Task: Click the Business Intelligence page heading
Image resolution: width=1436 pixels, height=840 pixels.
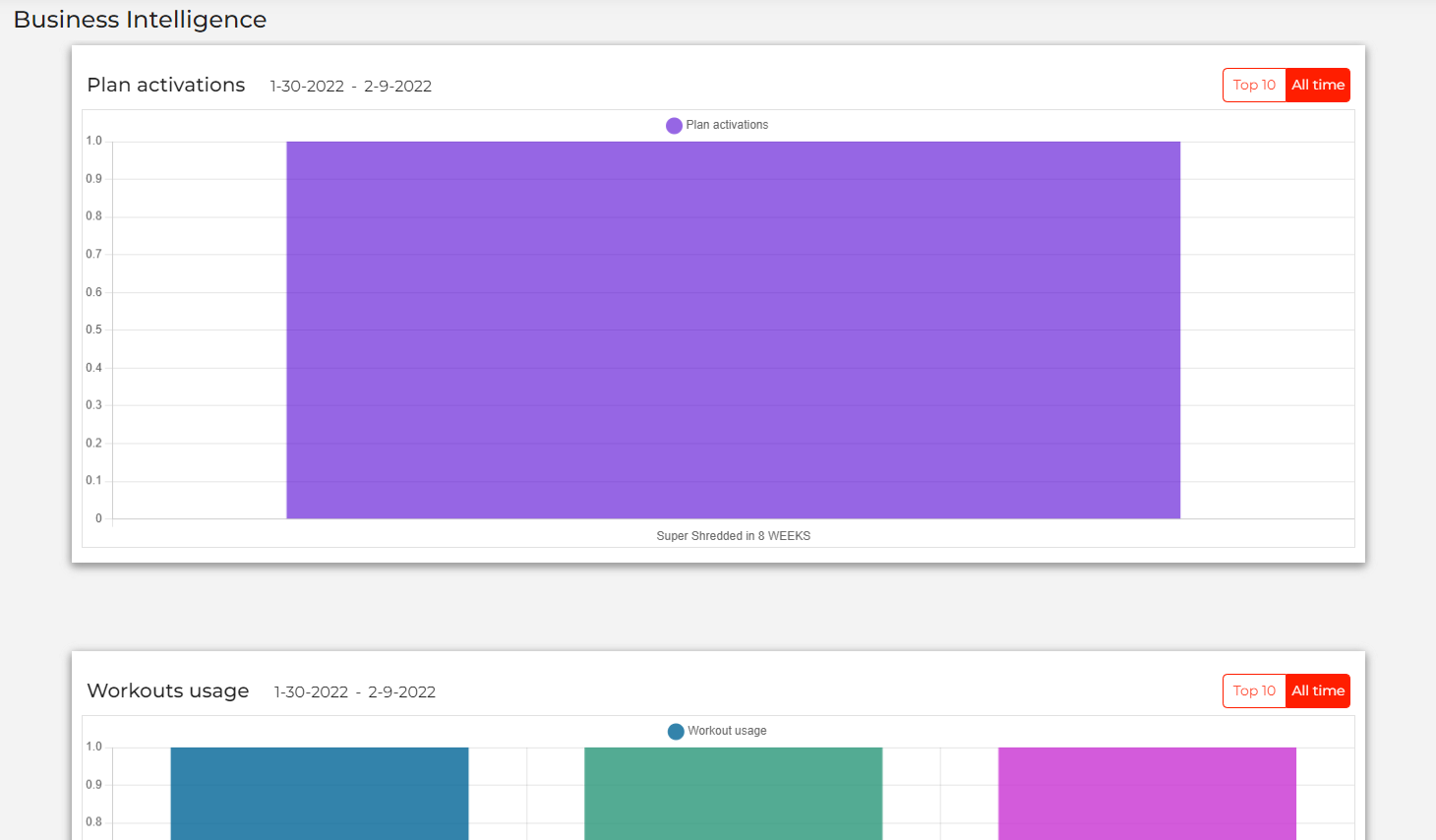Action: 140,20
